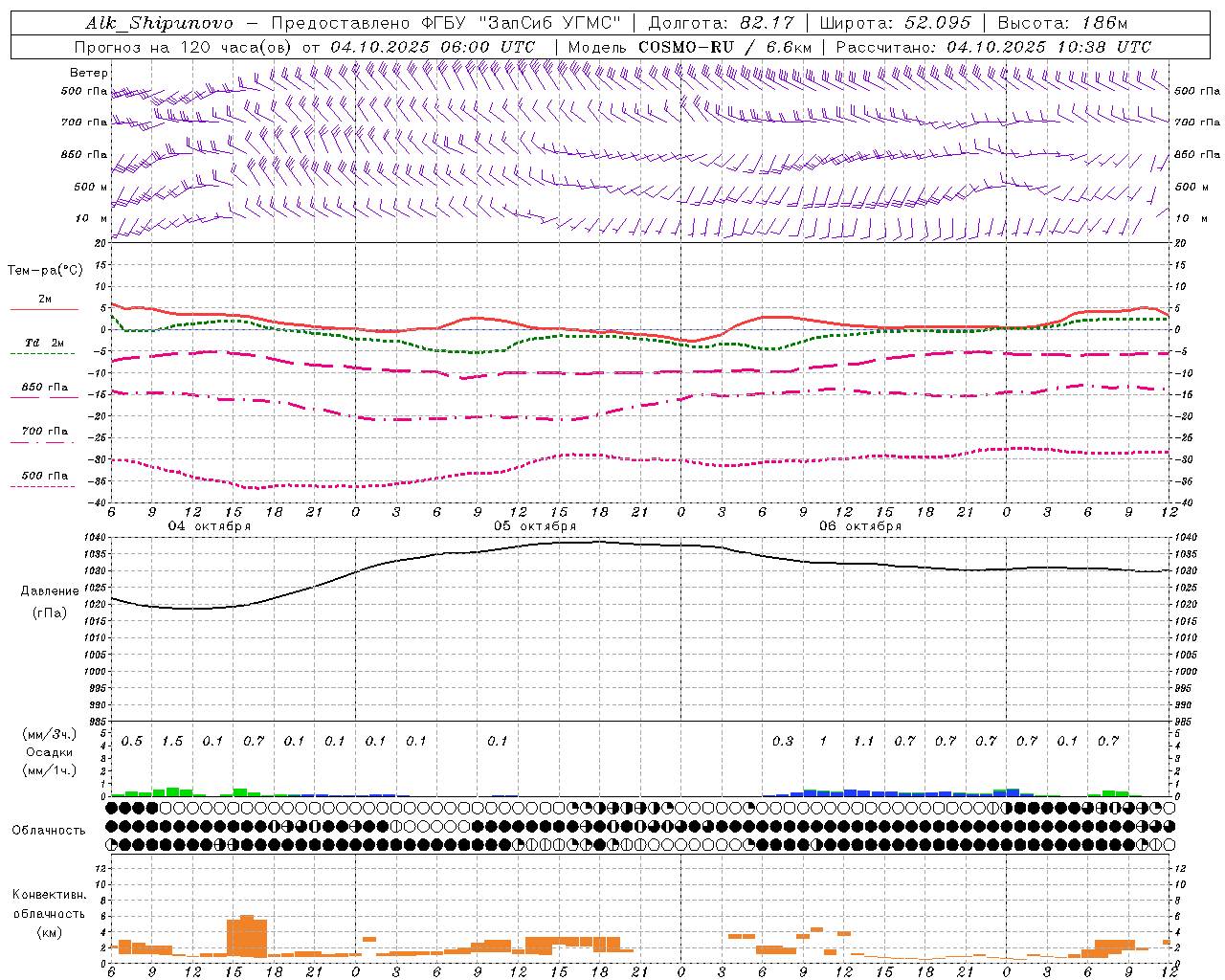Click the Конвективн. label of convective cloud panel
The width and height of the screenshot is (1225, 980).
[49, 895]
